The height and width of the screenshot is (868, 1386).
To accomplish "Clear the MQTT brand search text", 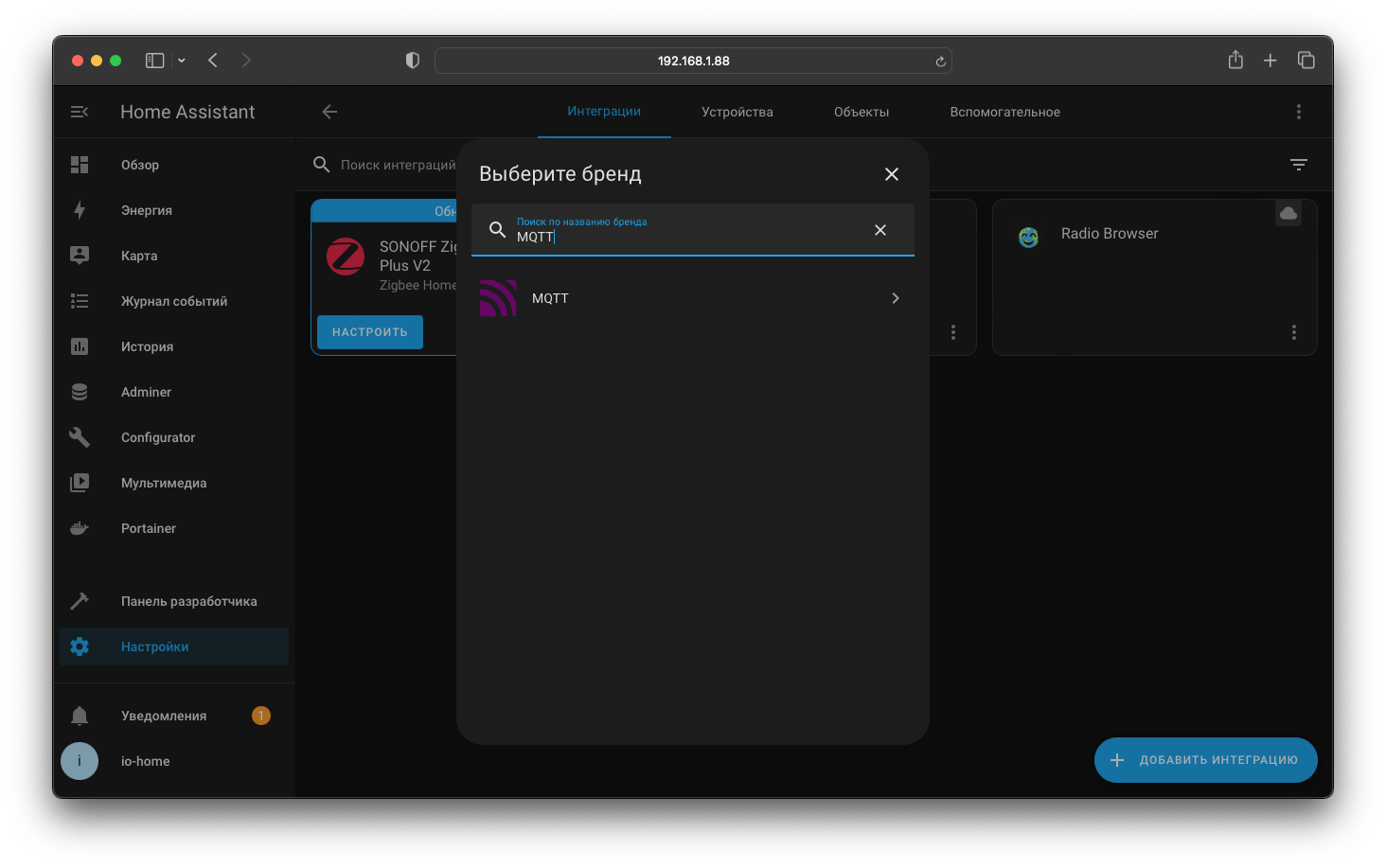I will pyautogui.click(x=880, y=230).
